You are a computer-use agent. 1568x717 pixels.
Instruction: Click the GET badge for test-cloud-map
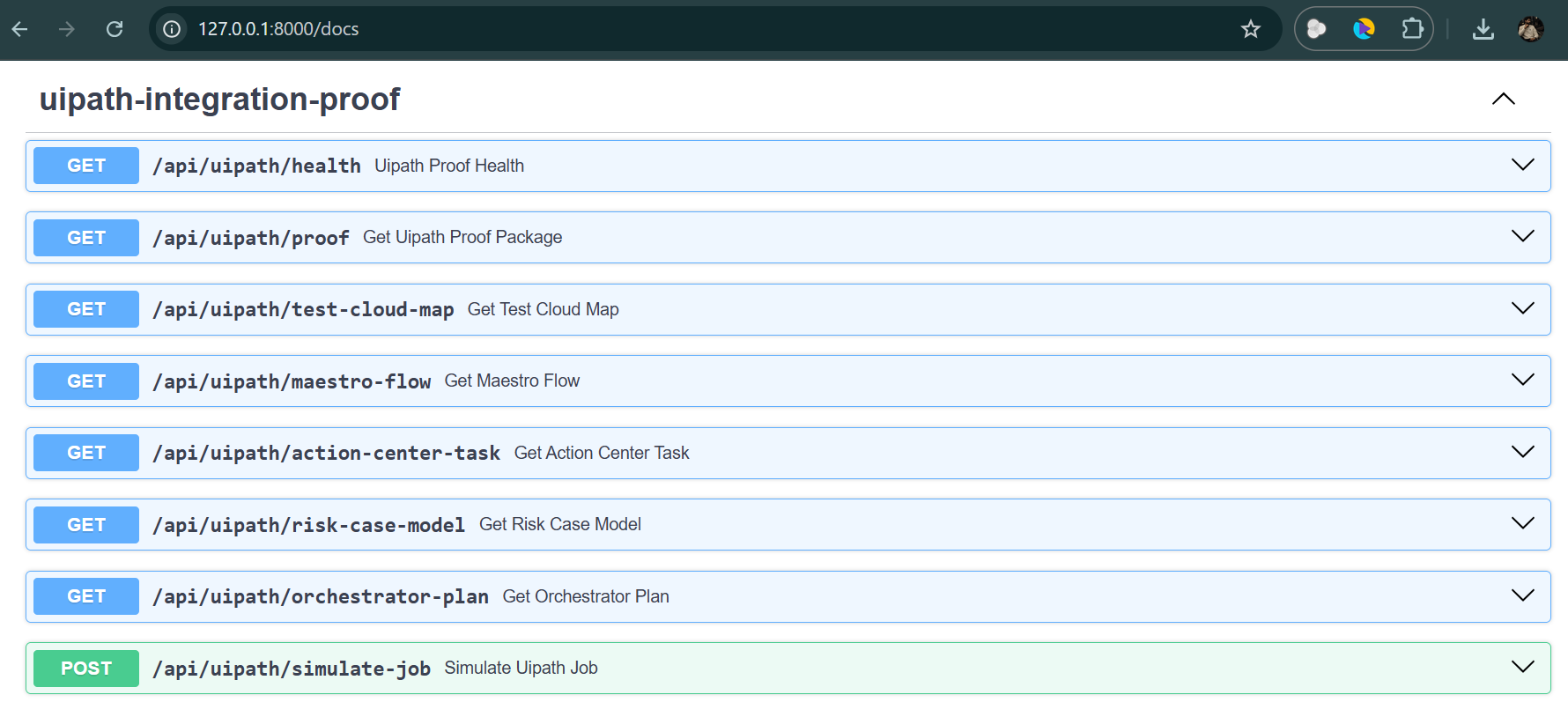[86, 309]
